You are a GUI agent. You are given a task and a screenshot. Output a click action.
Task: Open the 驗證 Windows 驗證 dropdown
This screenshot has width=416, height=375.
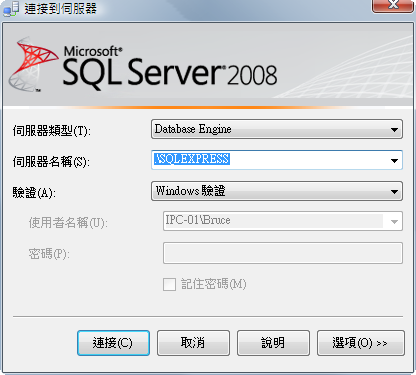coord(277,191)
